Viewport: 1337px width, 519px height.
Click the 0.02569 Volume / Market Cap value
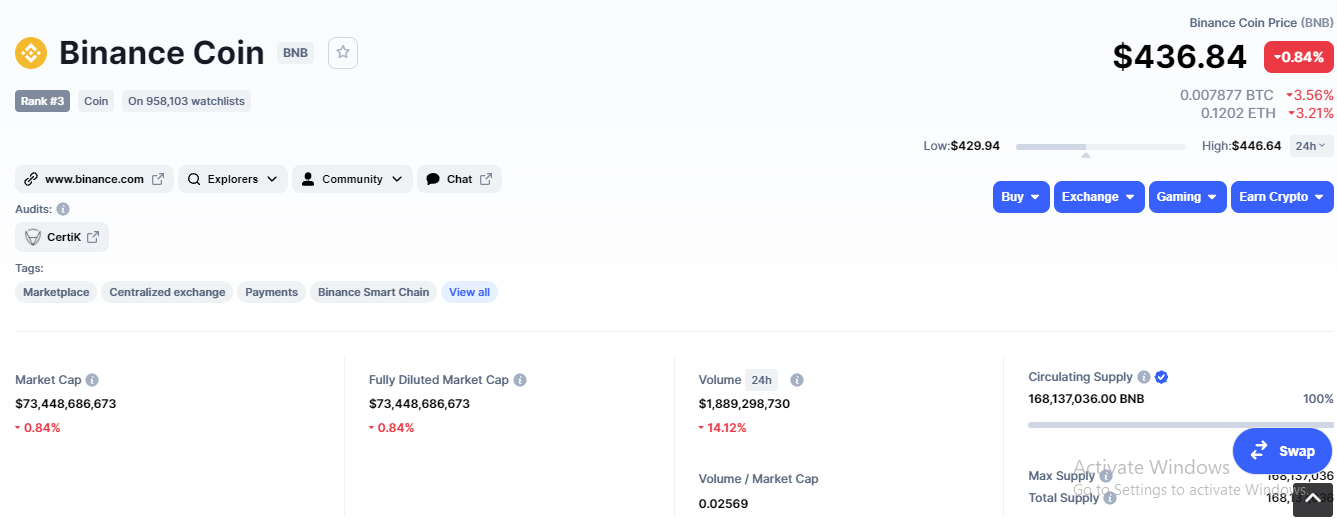click(x=723, y=503)
